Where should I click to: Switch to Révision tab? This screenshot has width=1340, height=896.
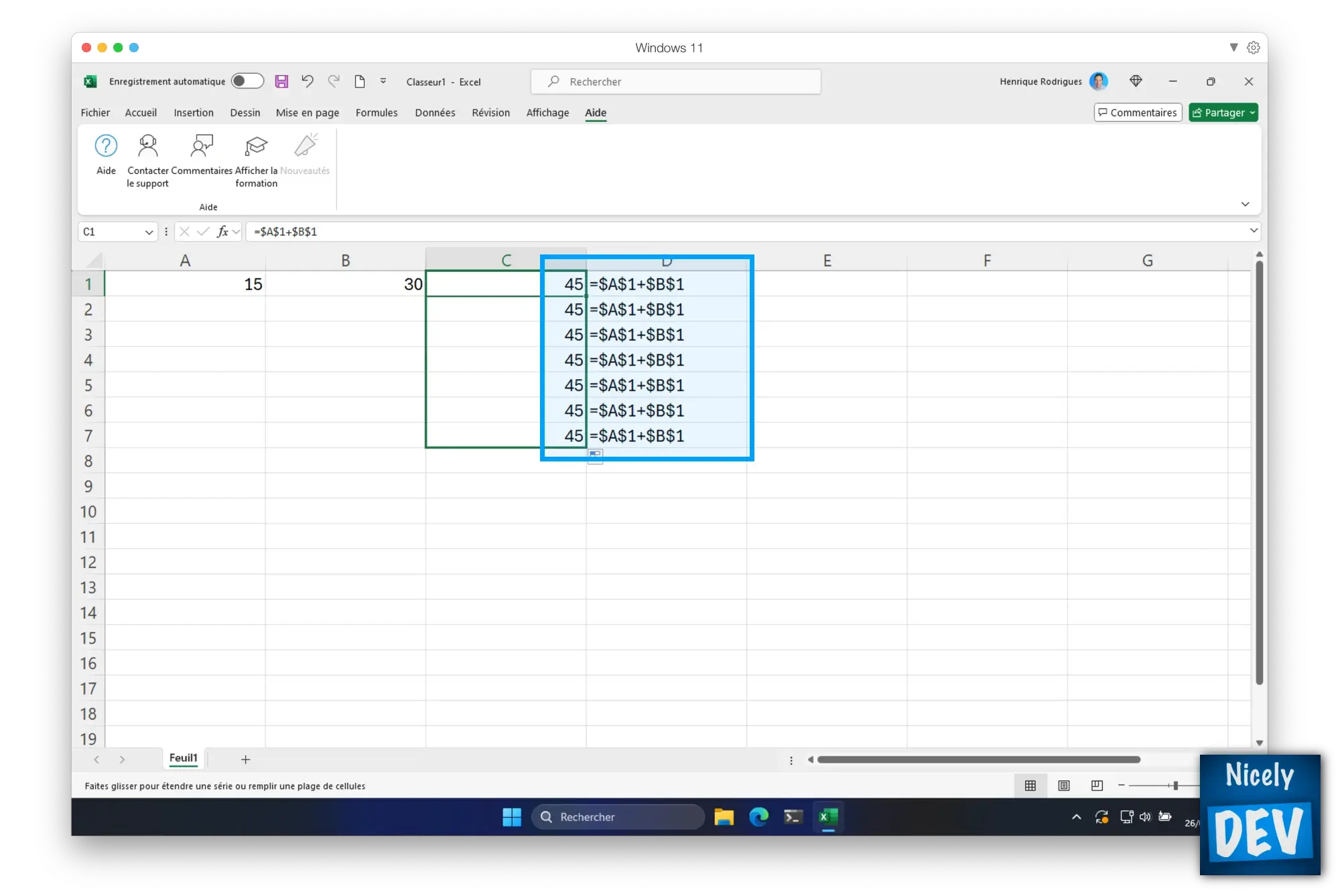click(490, 113)
